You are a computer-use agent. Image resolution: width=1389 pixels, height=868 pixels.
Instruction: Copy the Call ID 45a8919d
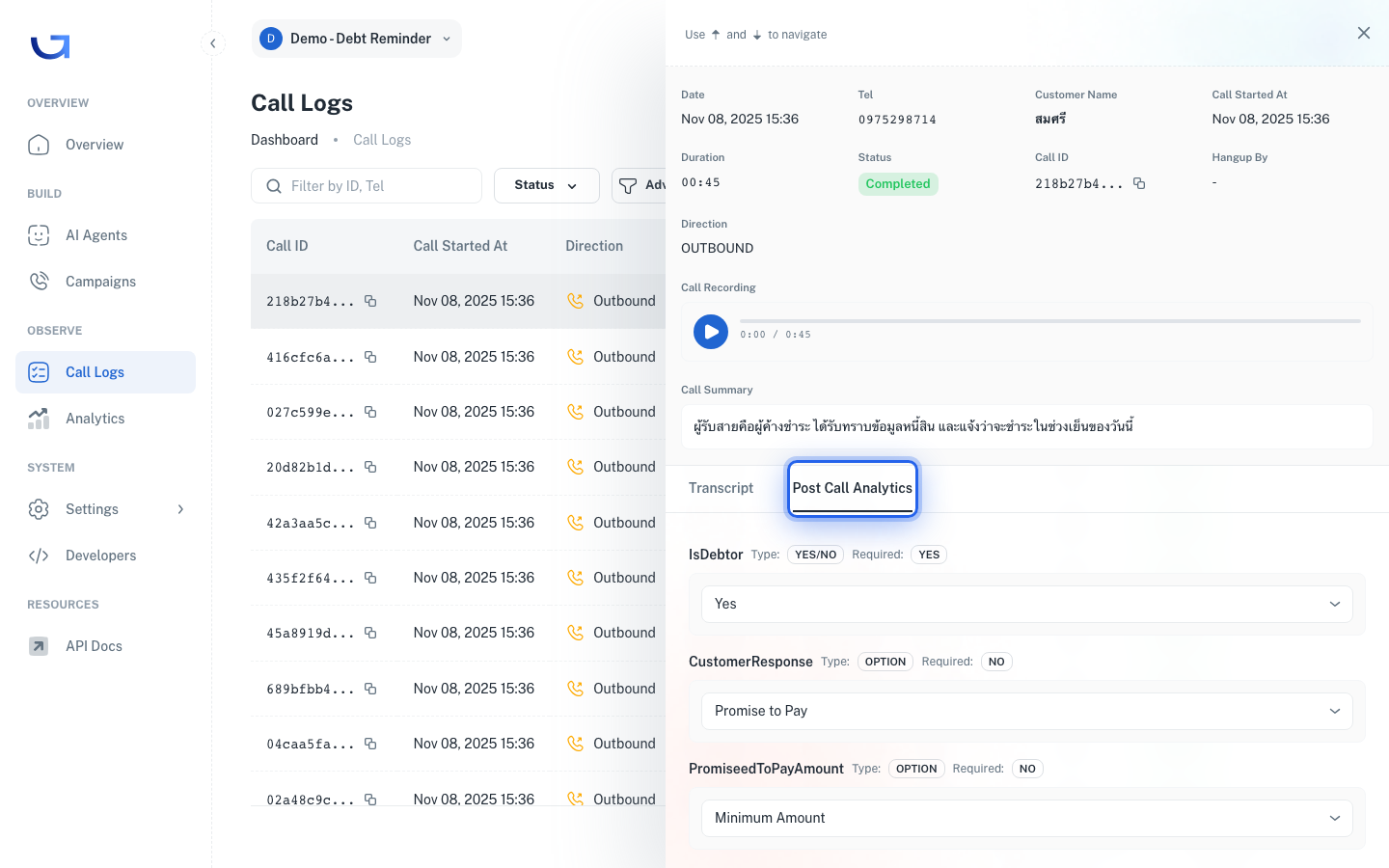click(370, 633)
